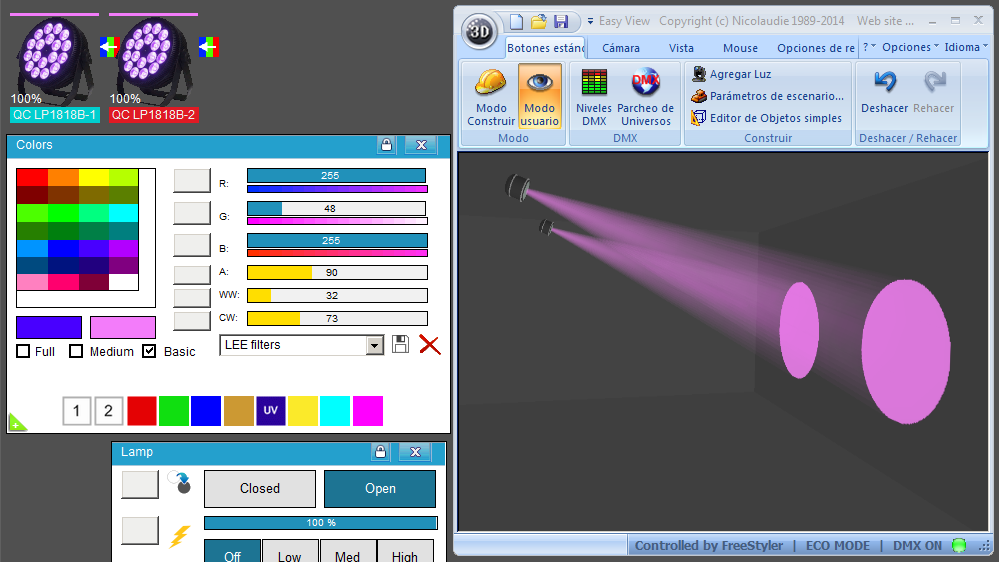
Task: Click the lamp shutter icon
Action: [180, 482]
